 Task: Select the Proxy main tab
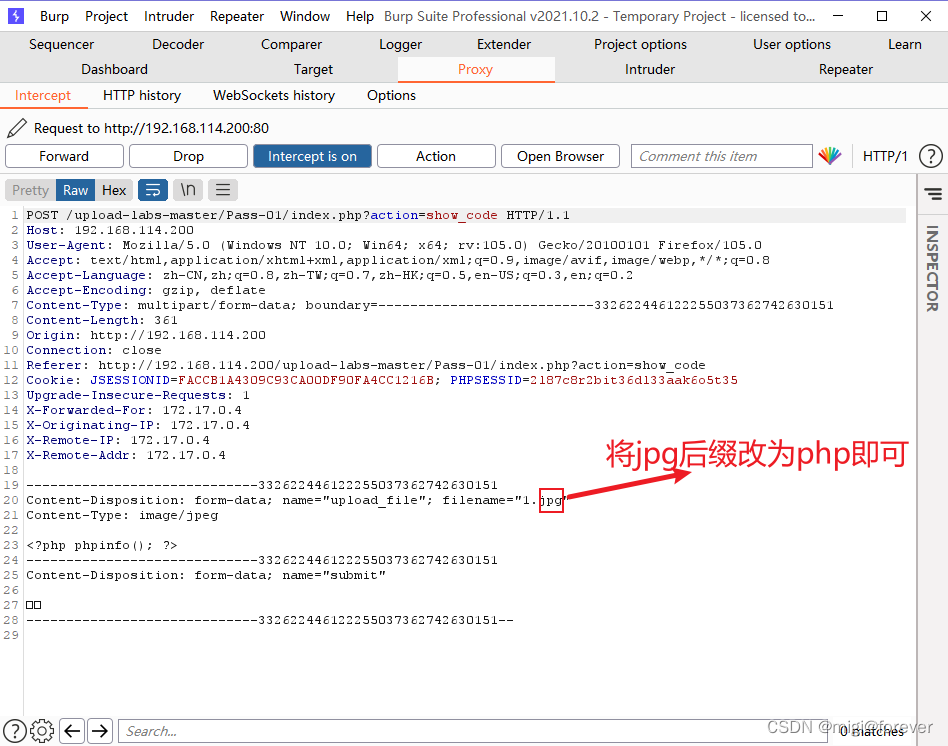click(476, 70)
